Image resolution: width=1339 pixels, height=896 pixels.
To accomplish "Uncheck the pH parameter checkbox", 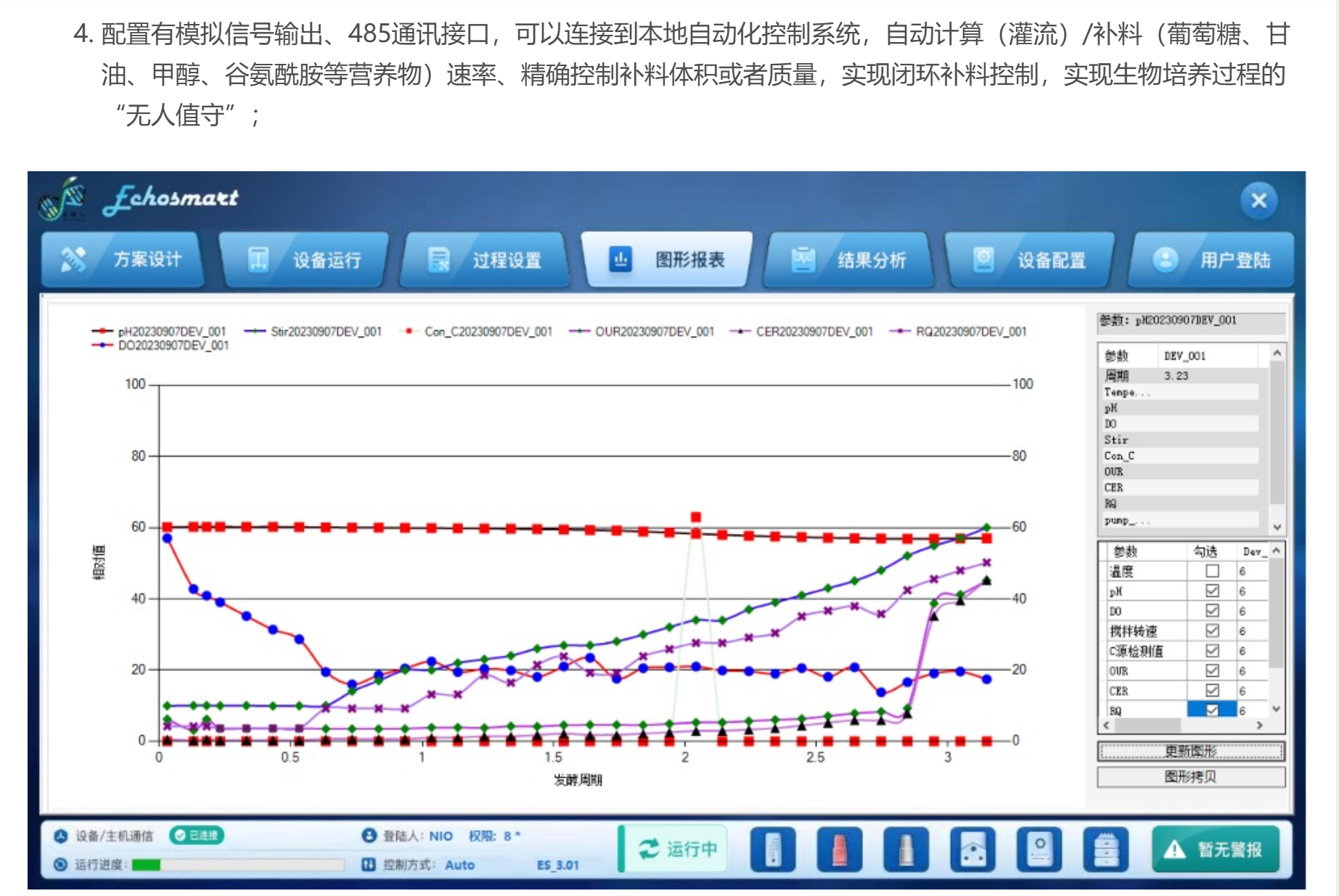I will [1212, 591].
